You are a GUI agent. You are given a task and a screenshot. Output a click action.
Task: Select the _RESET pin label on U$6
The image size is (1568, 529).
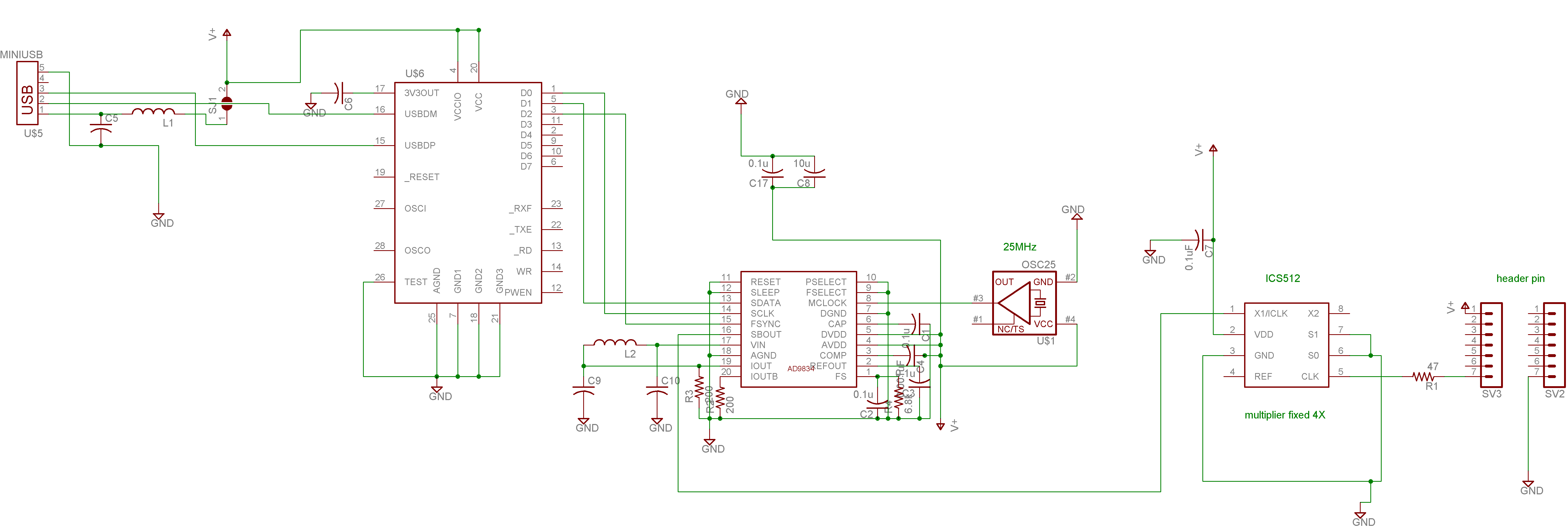422,177
